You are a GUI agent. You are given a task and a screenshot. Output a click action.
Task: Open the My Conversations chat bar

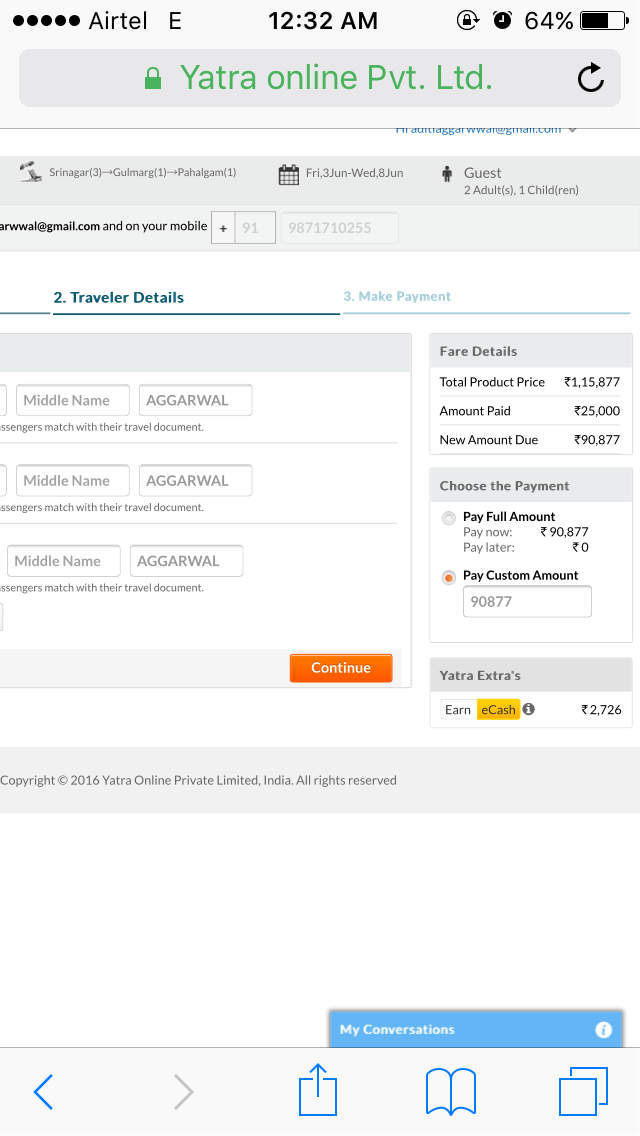click(x=475, y=1030)
